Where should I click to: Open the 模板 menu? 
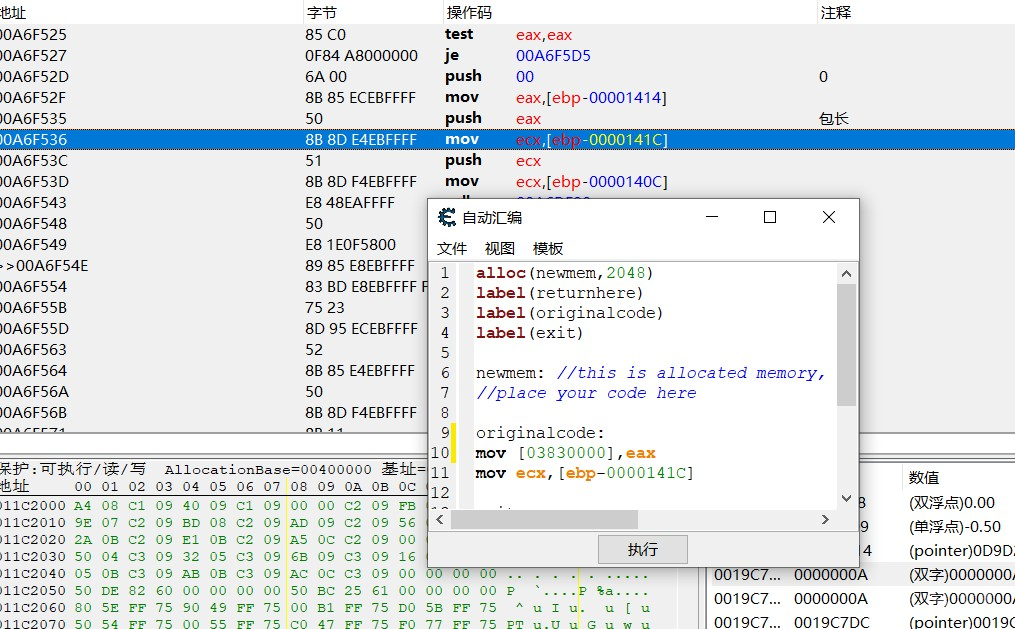point(548,248)
